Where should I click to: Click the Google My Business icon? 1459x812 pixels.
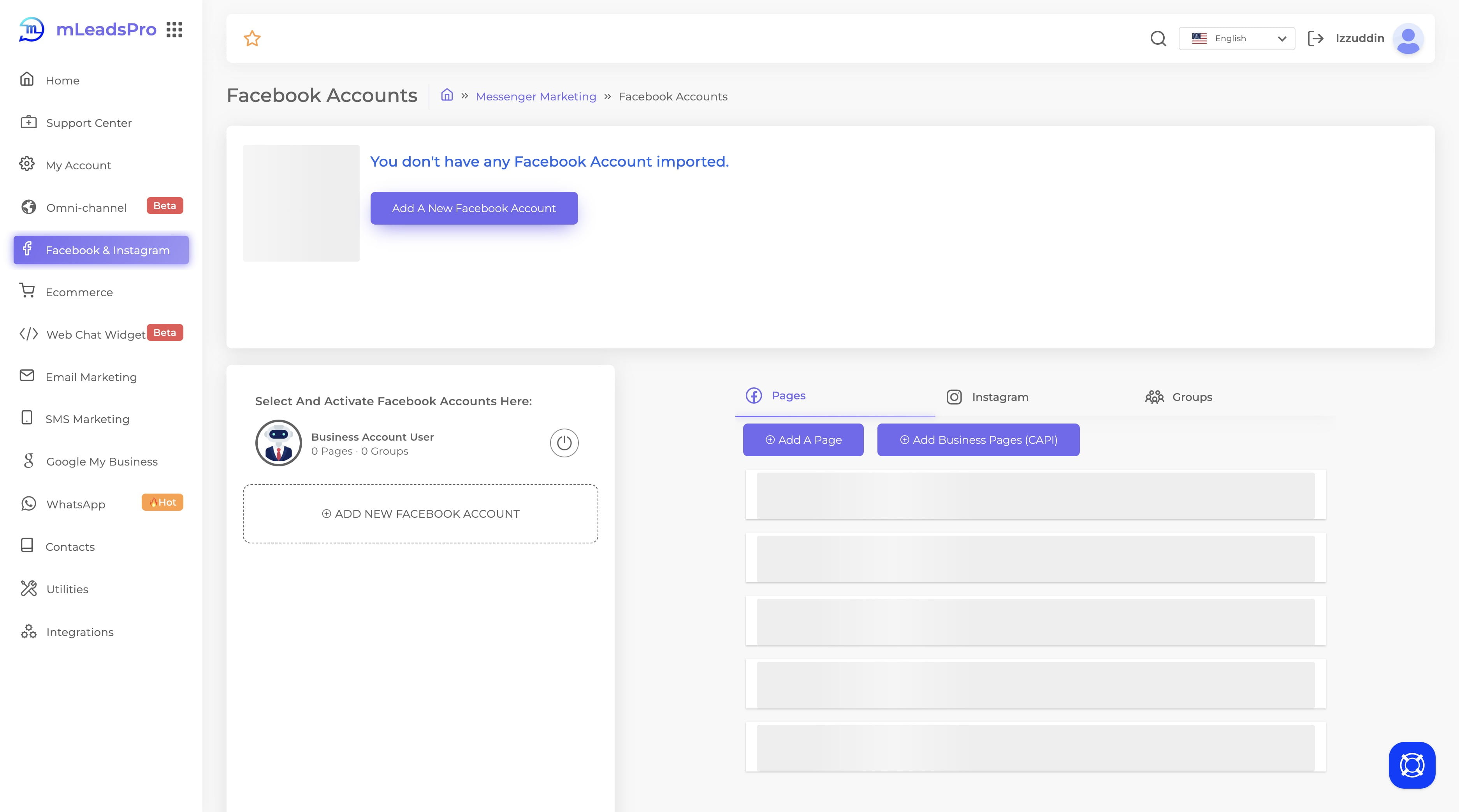[x=28, y=460]
